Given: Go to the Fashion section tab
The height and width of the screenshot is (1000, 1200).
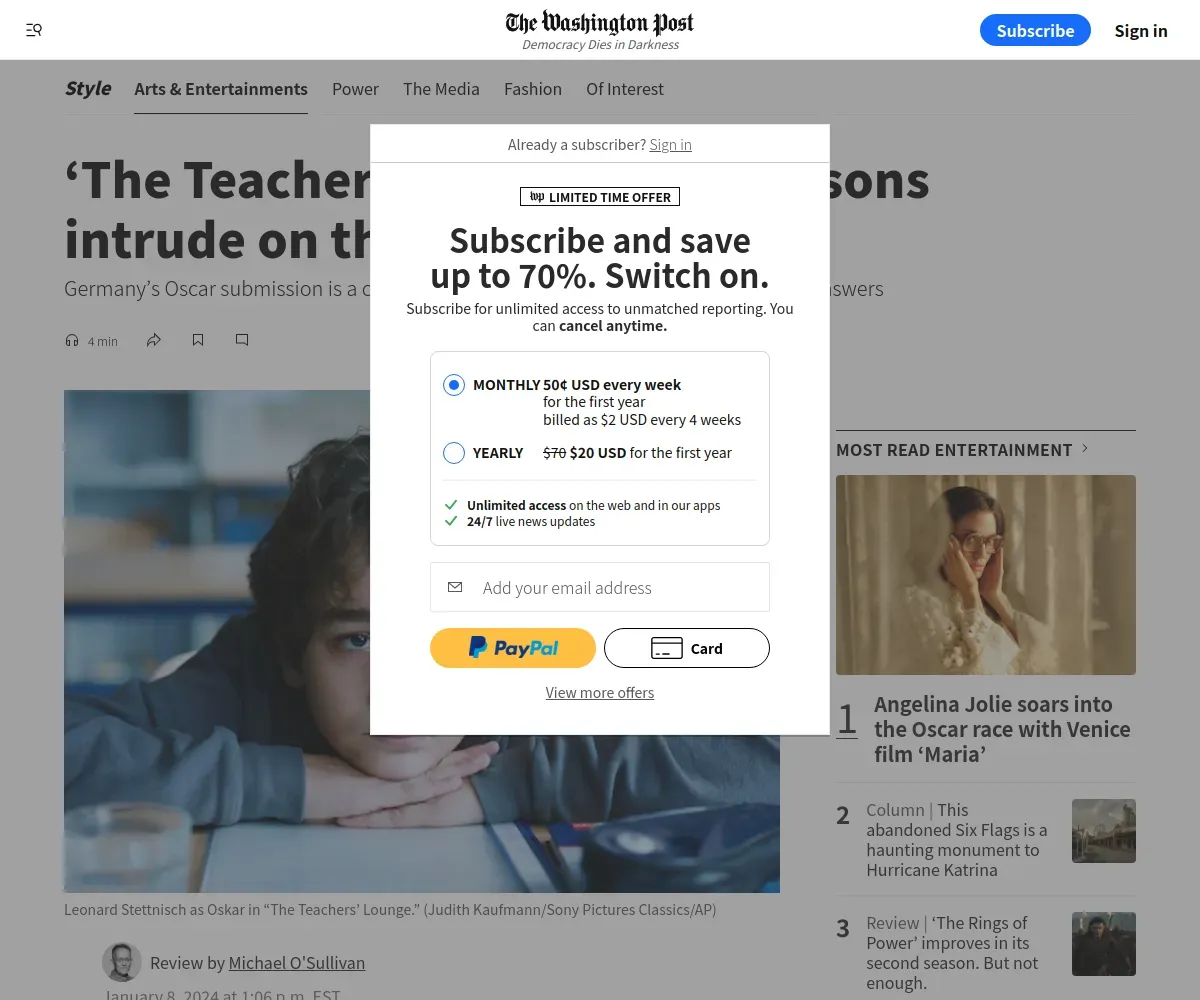Looking at the screenshot, I should (533, 89).
